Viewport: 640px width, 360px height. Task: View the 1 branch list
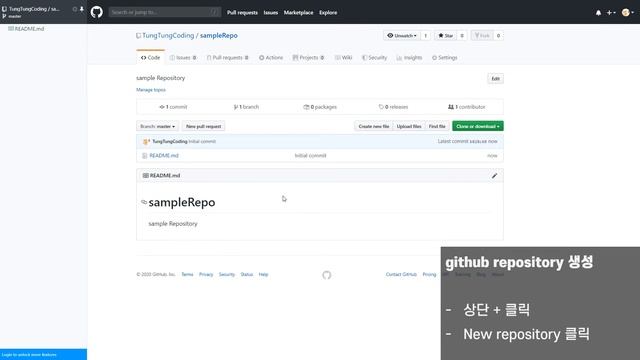click(x=246, y=107)
